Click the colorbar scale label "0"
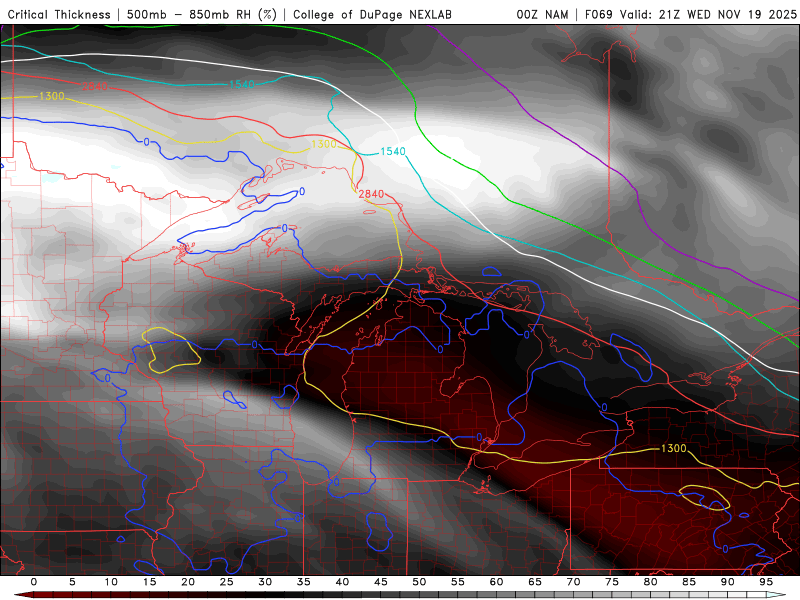The image size is (800, 600). pos(34,582)
